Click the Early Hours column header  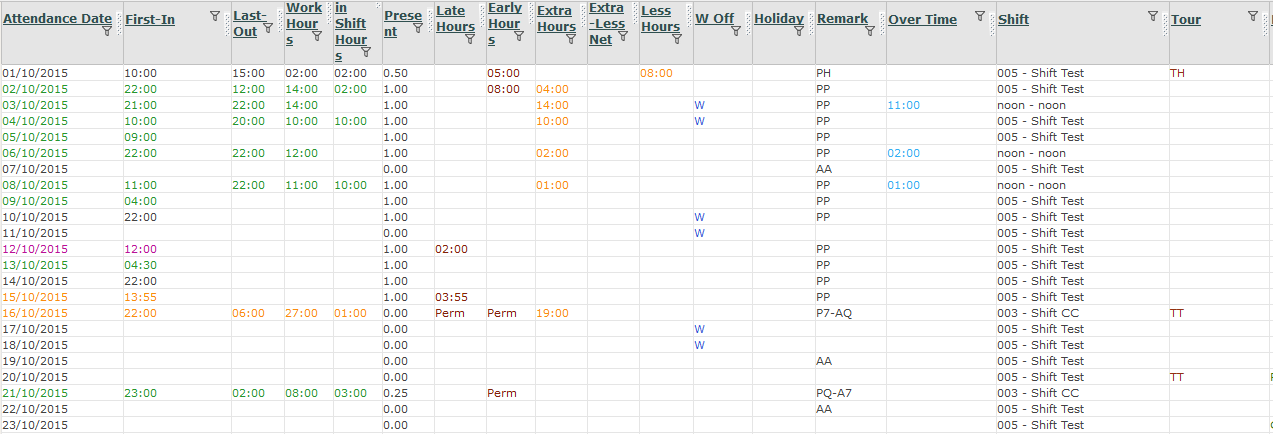coord(504,23)
